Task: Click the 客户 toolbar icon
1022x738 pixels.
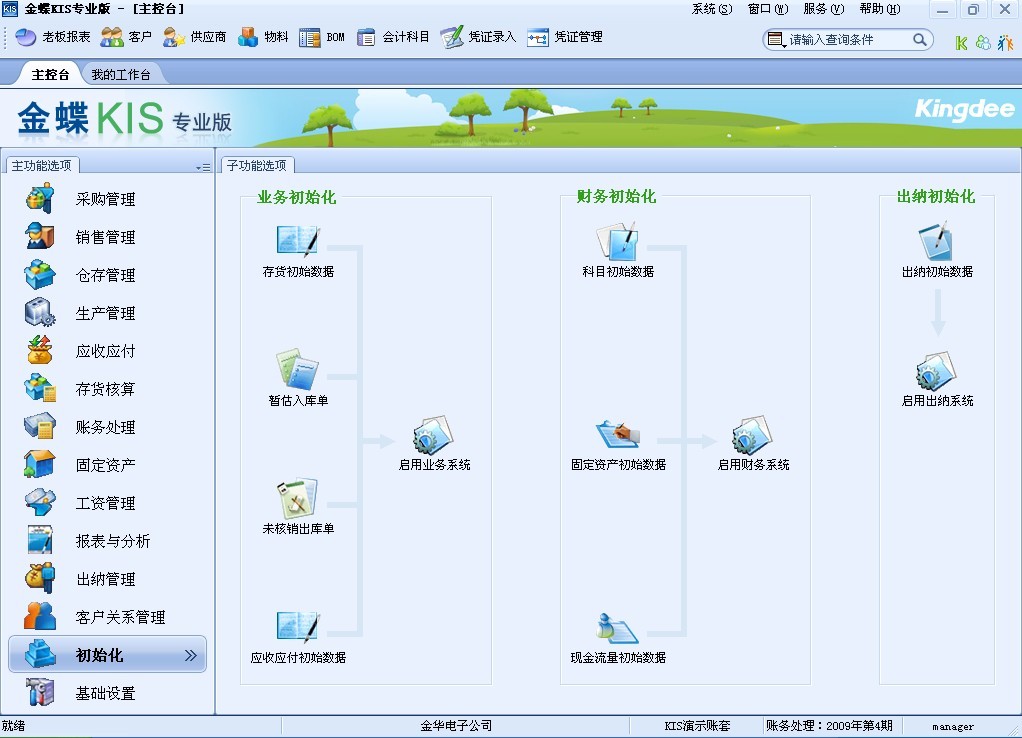Action: [126, 37]
